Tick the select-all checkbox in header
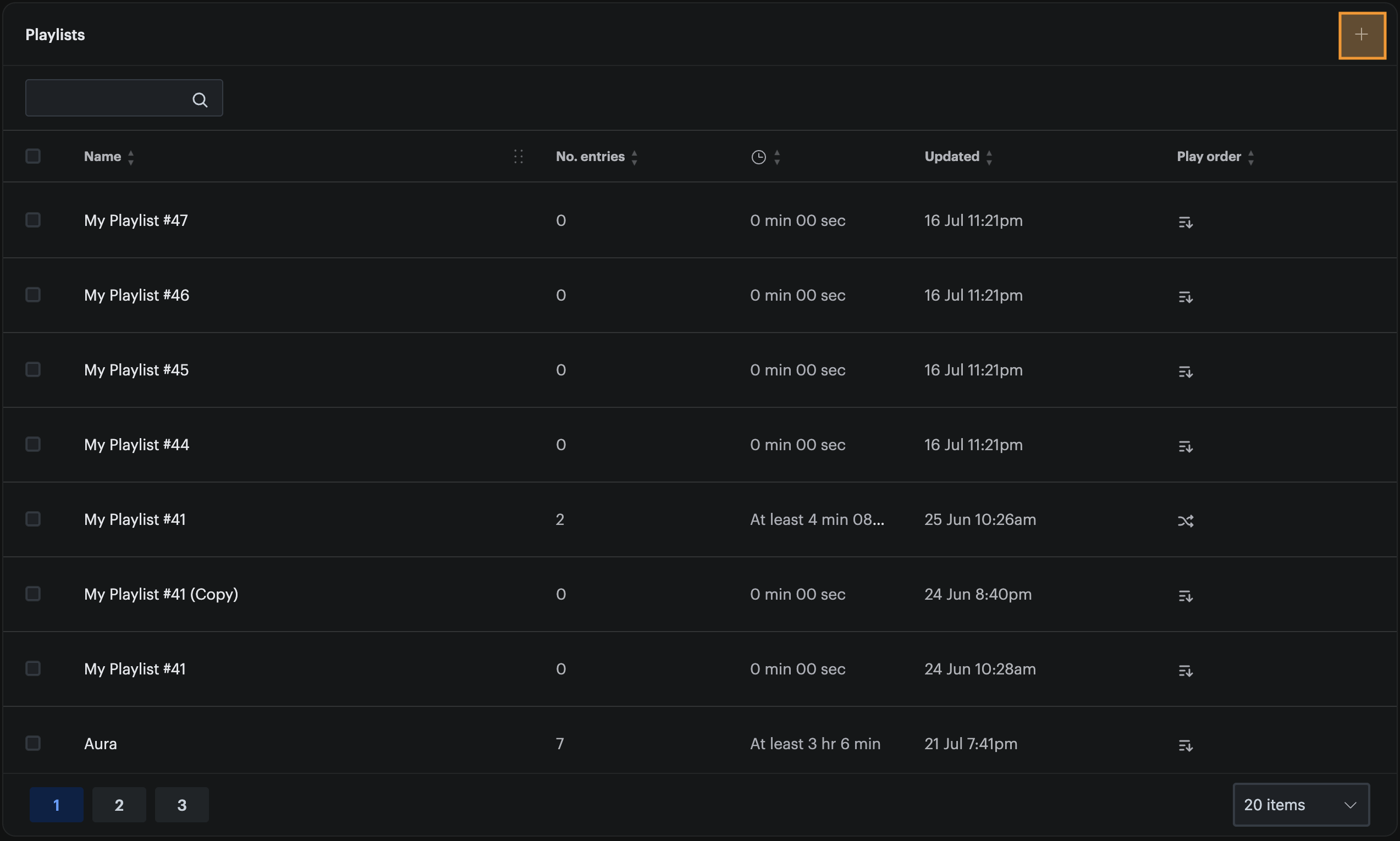This screenshot has width=1400, height=841. coord(33,156)
